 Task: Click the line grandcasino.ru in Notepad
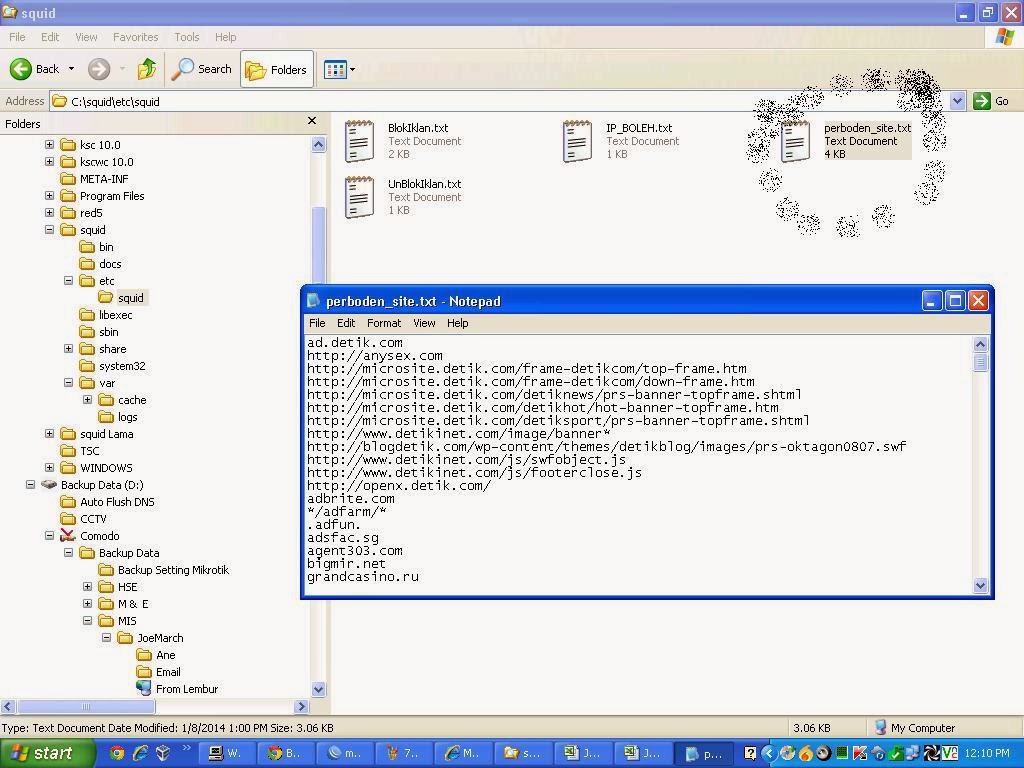tap(362, 577)
